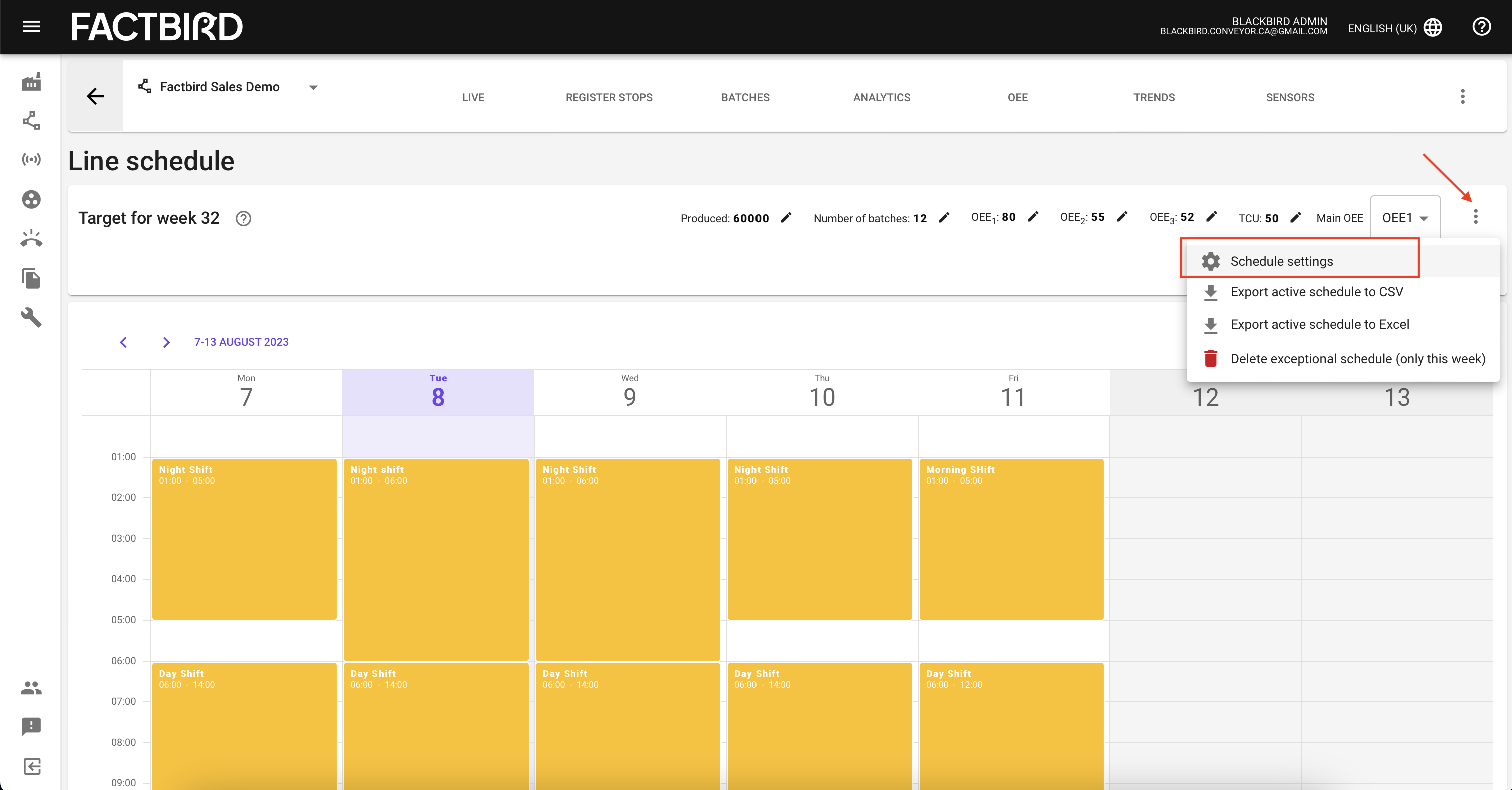Open the groups circle icon in sidebar
Image resolution: width=1512 pixels, height=790 pixels.
31,200
